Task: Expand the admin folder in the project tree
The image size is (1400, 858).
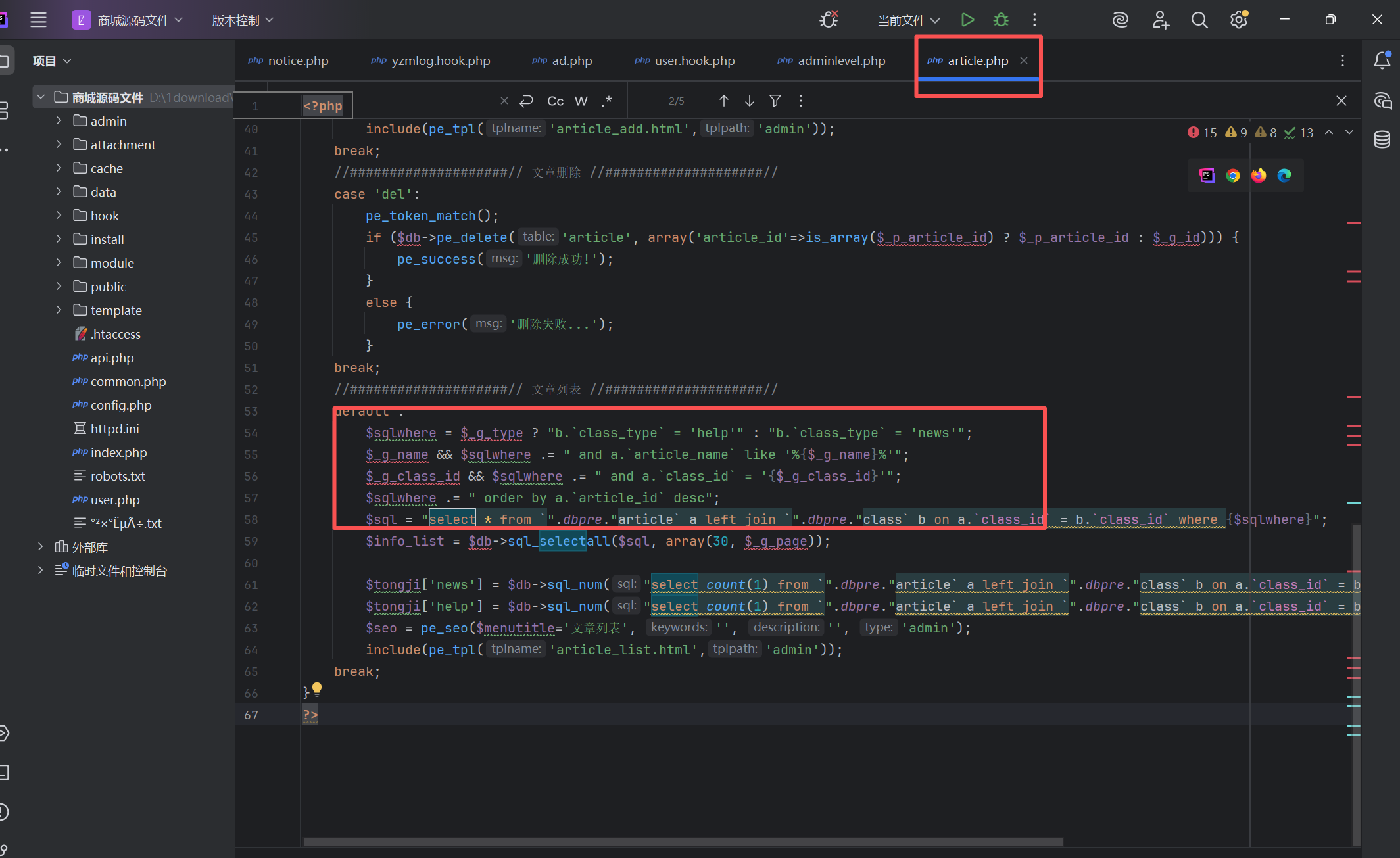Action: 59,121
